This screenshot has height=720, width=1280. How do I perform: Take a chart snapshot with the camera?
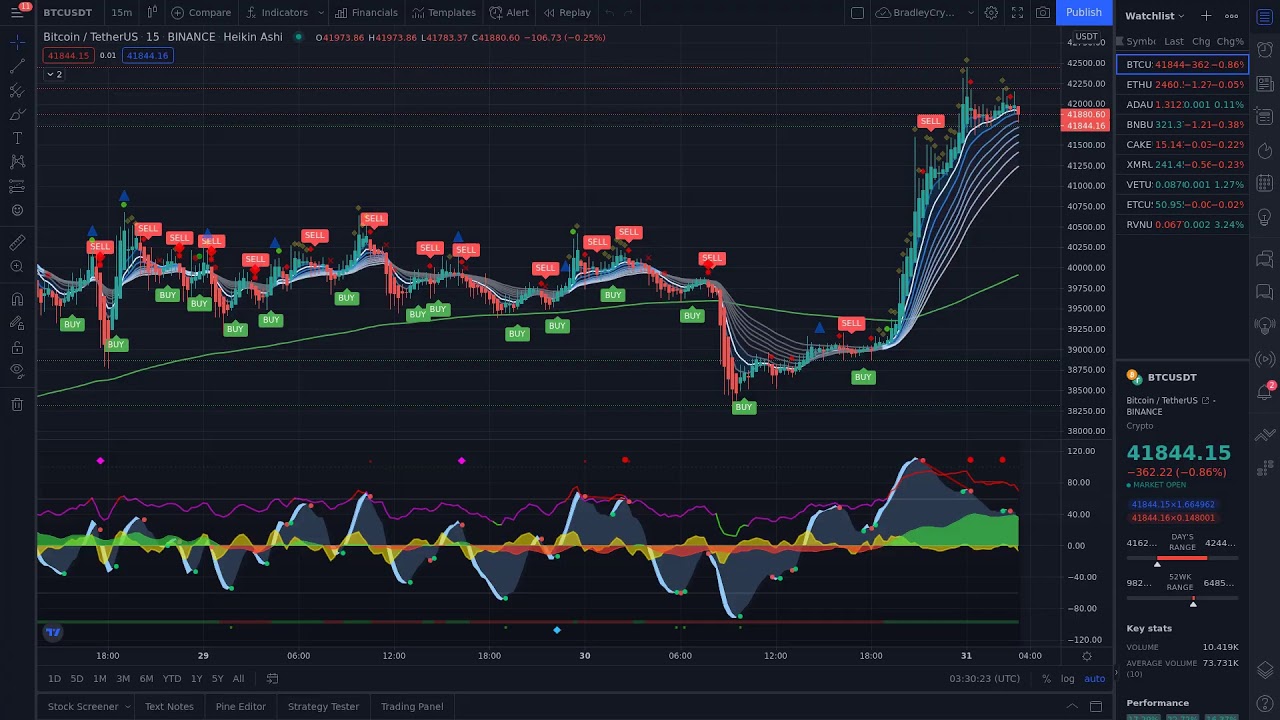(1043, 12)
